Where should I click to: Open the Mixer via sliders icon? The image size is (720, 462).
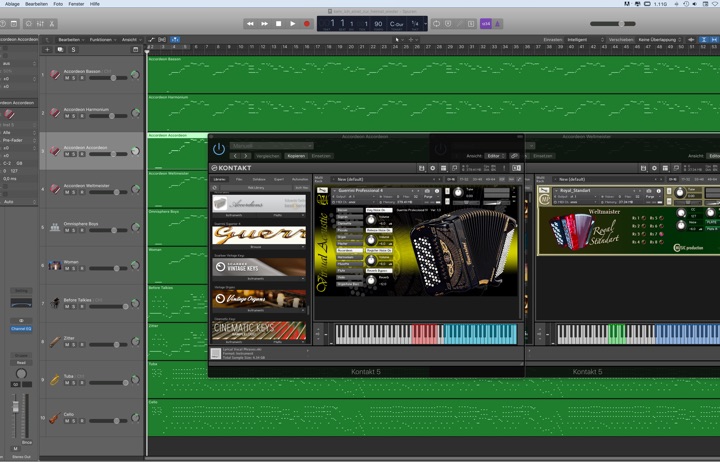click(x=40, y=23)
